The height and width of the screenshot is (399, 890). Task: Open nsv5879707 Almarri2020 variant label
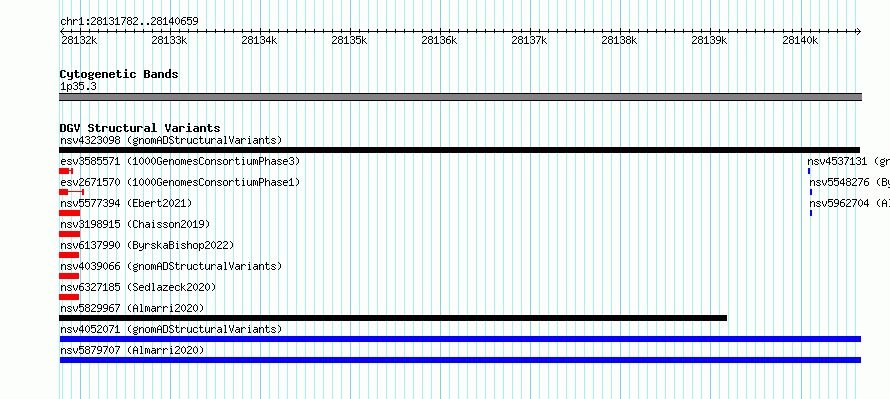pos(132,350)
